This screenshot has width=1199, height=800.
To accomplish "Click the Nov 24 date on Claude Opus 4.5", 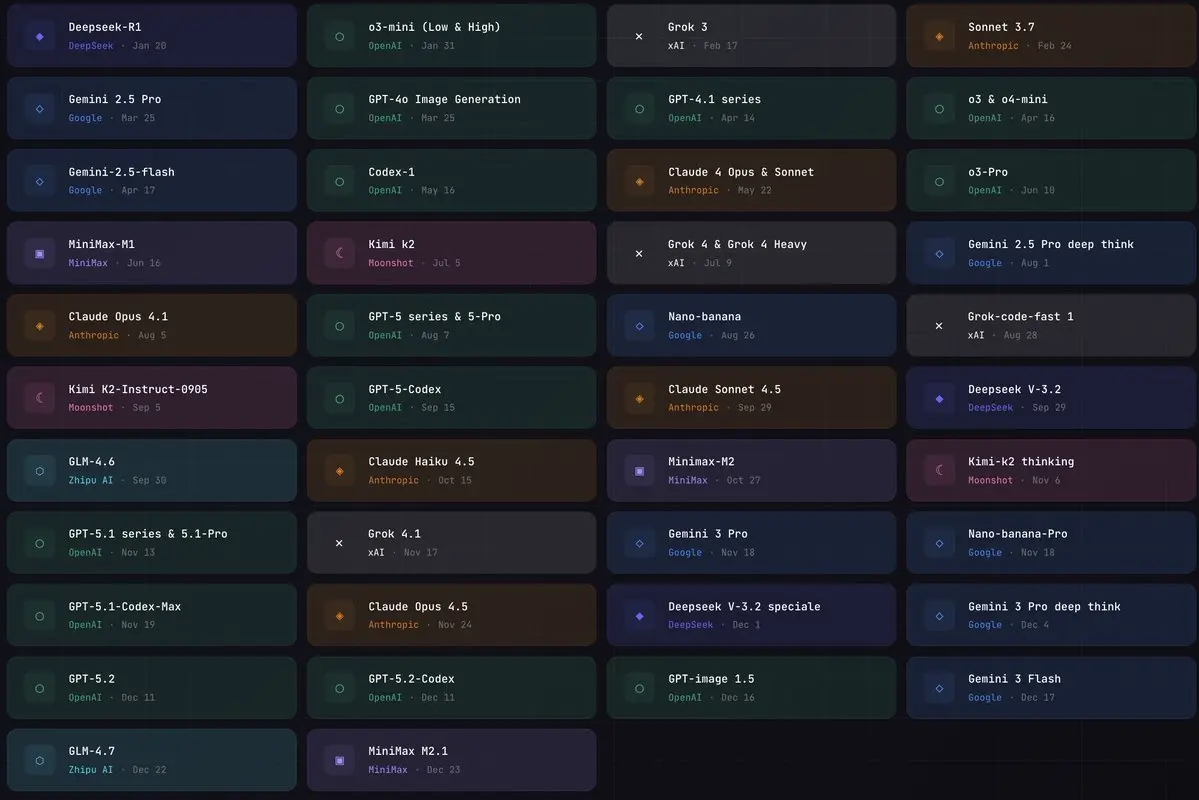I will tap(454, 625).
